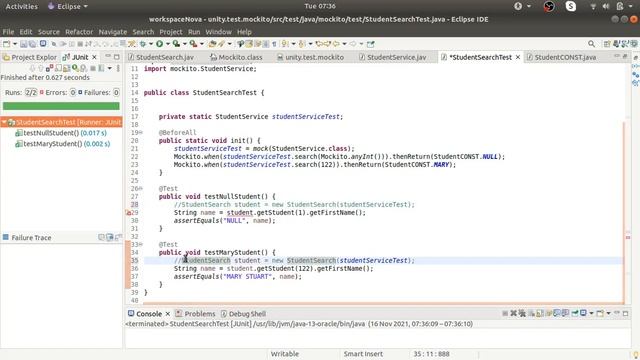The image size is (640, 360).
Task: Click the Pin Console icon
Action: click(574, 313)
